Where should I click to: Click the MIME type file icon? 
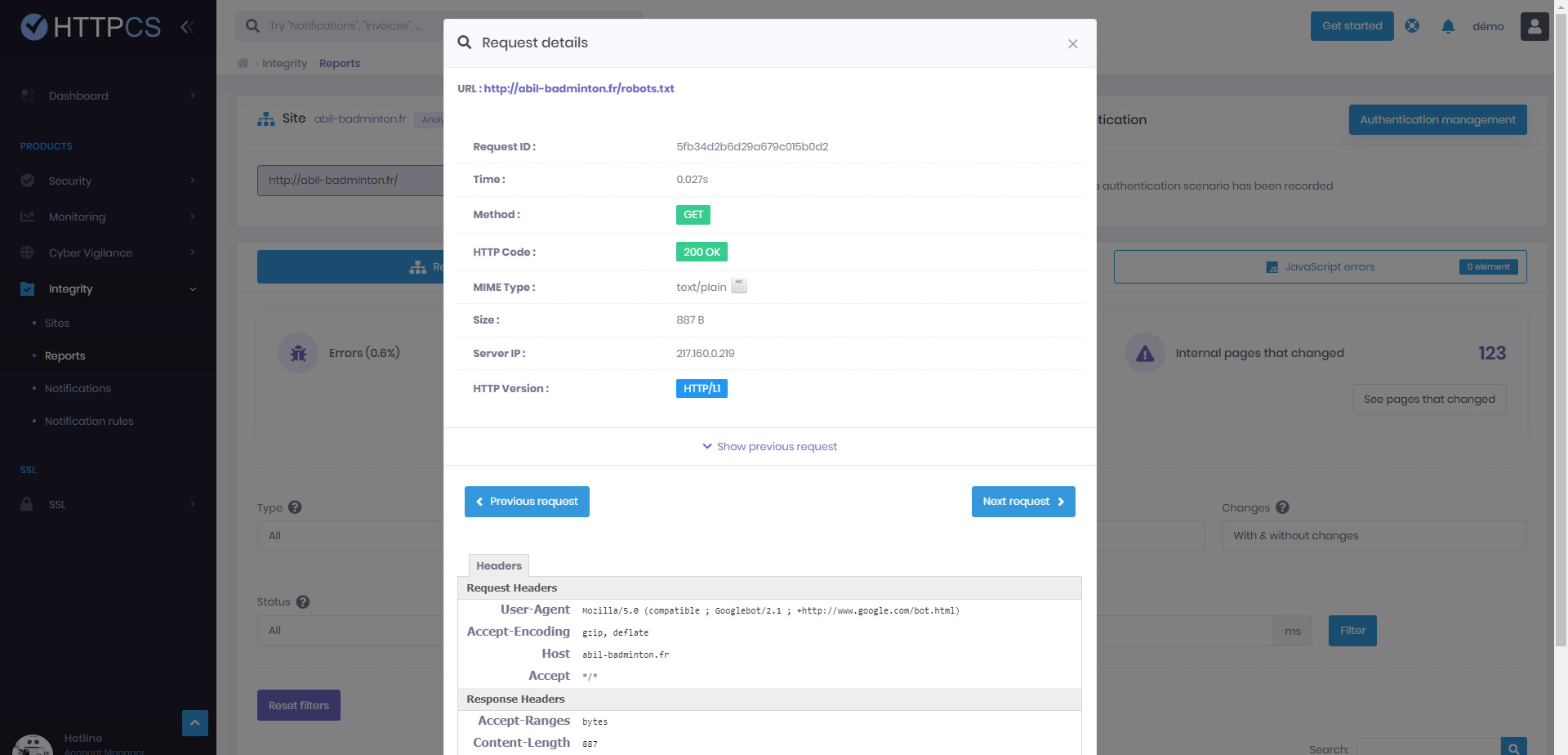click(x=739, y=286)
